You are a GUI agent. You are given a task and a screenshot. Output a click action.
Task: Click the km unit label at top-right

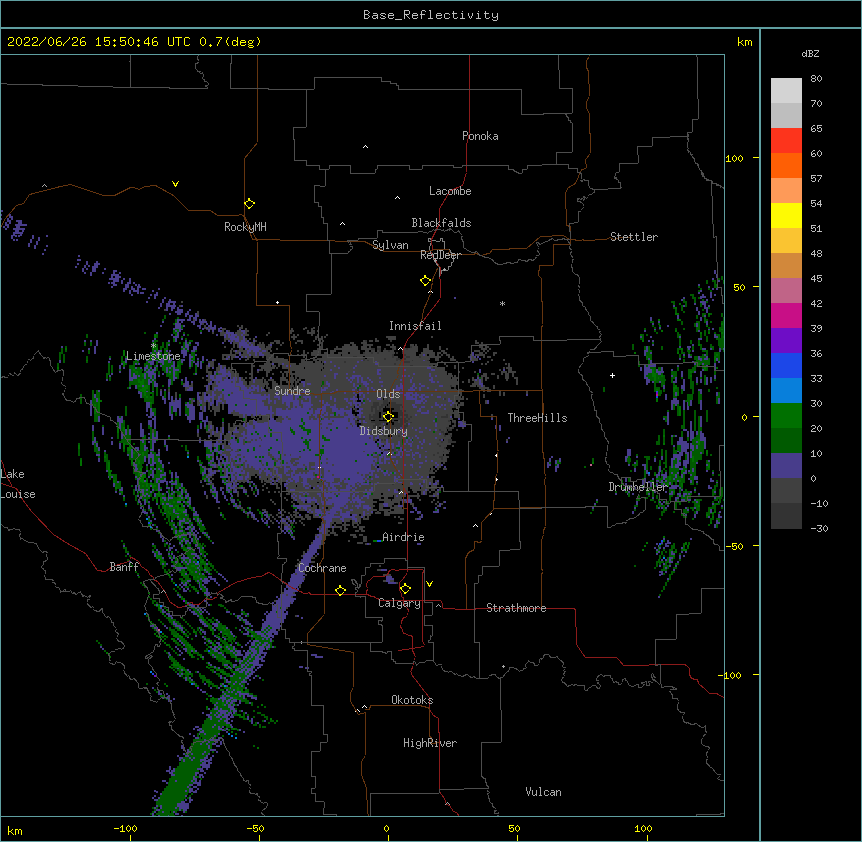point(745,42)
